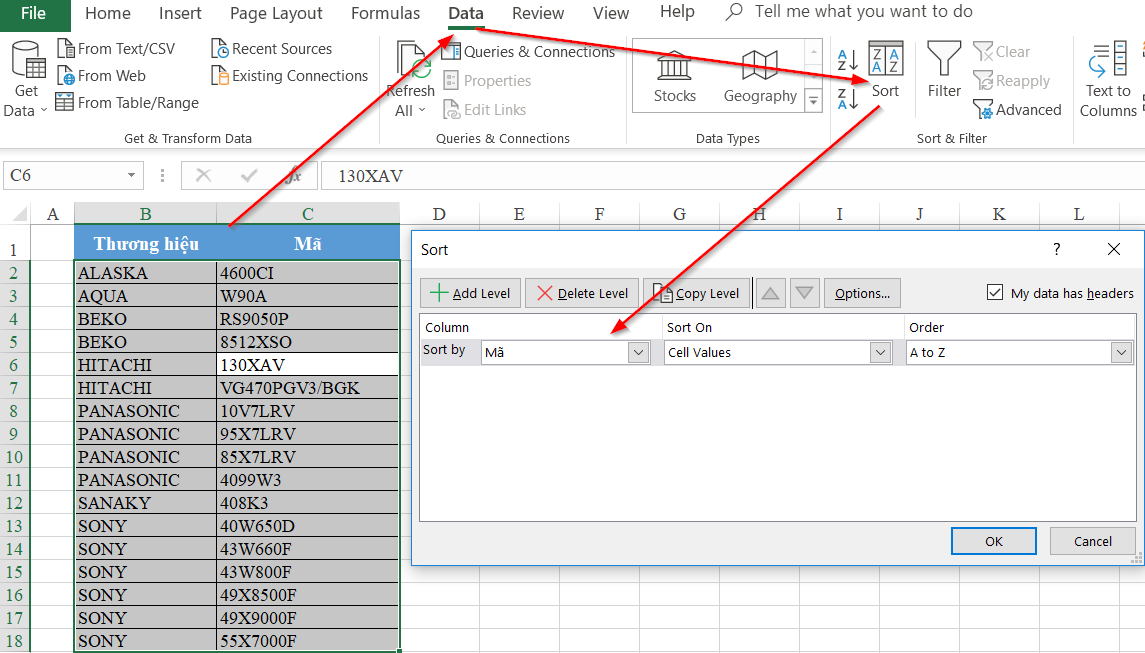Import data From Web

coord(102,76)
